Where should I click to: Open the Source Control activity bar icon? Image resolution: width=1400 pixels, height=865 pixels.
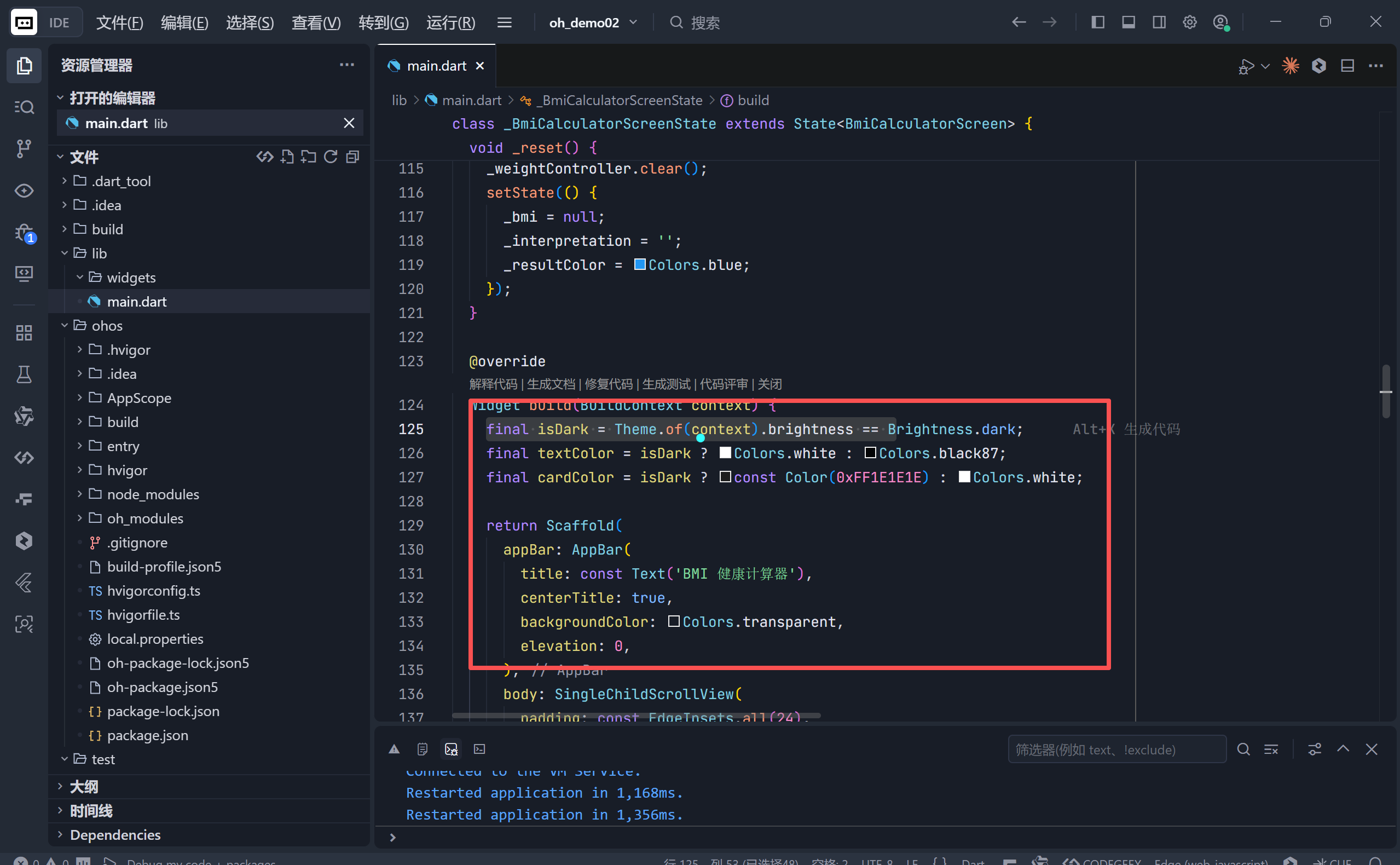[24, 148]
